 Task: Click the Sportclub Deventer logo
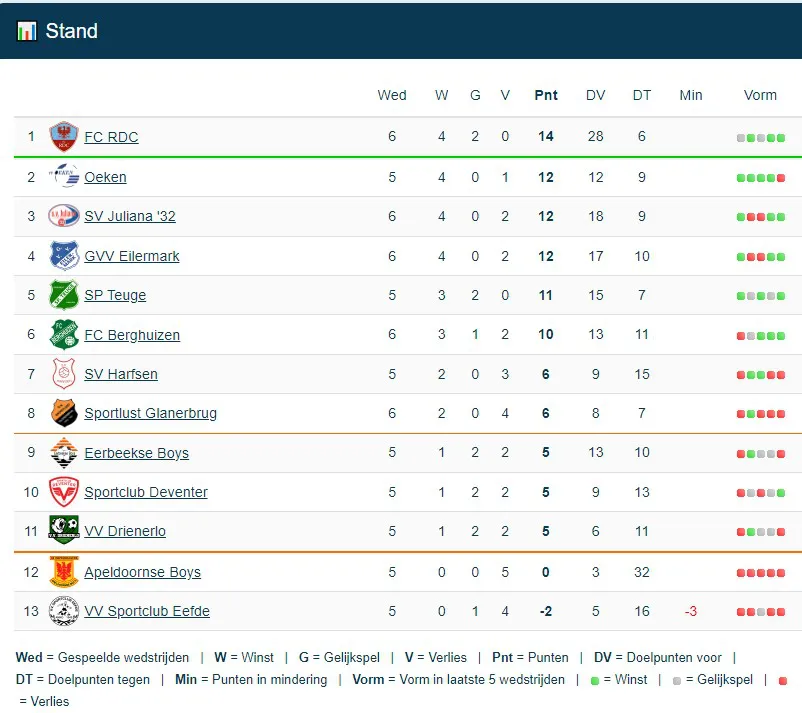coord(64,492)
